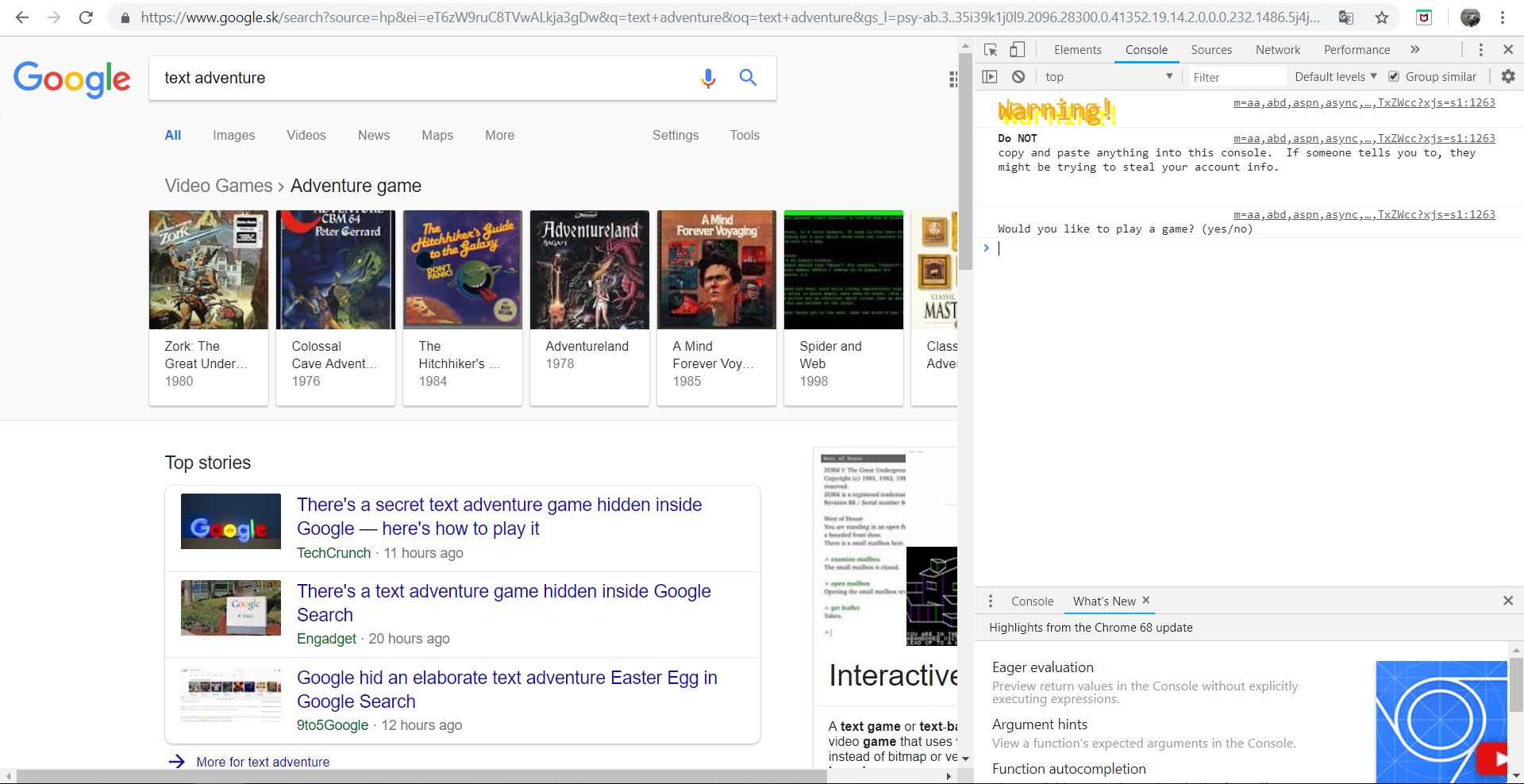Select the News search tab
Screen dimensions: 1524x784
click(x=374, y=135)
